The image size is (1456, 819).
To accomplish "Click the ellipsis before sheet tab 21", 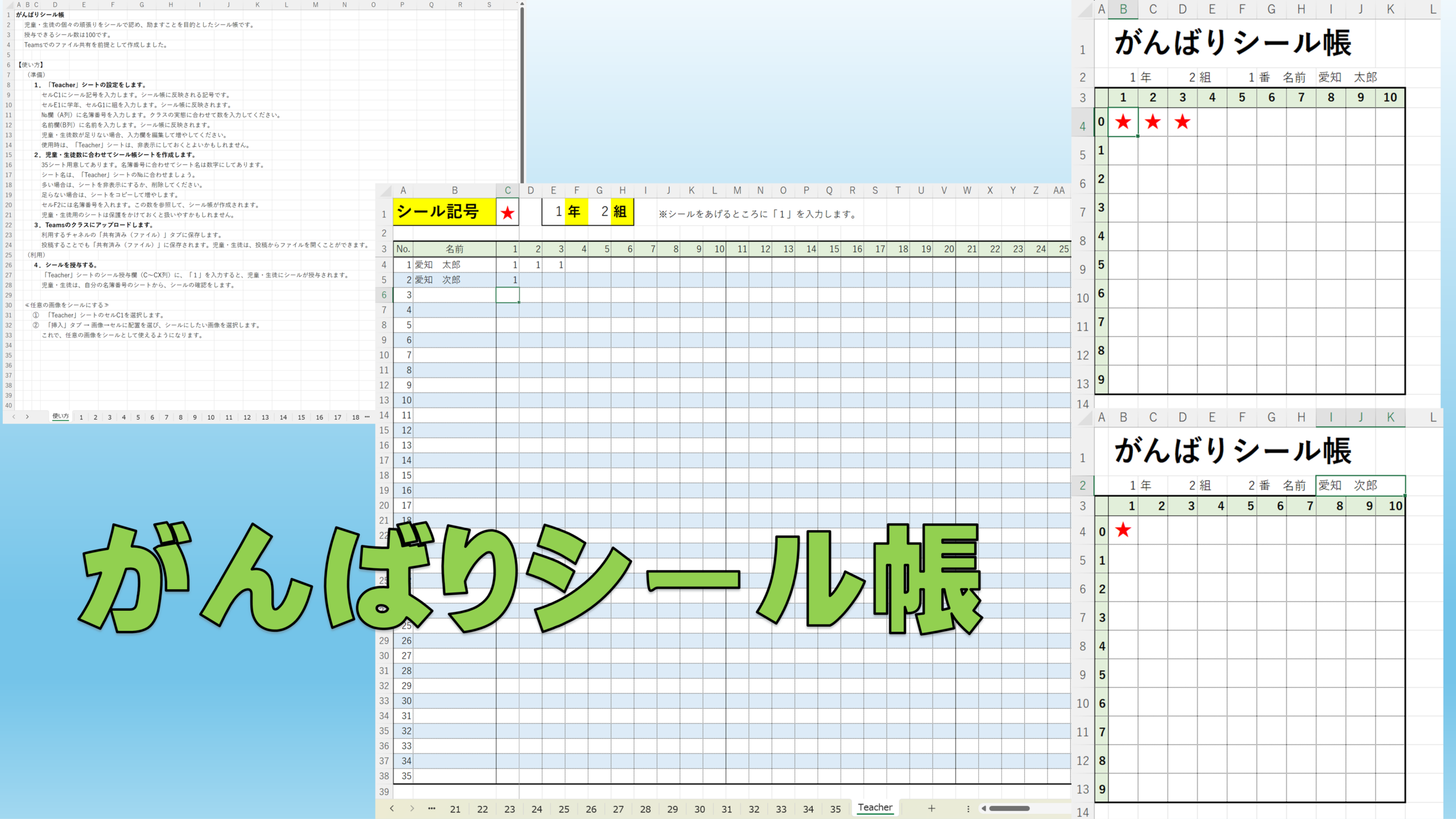I will tap(432, 808).
